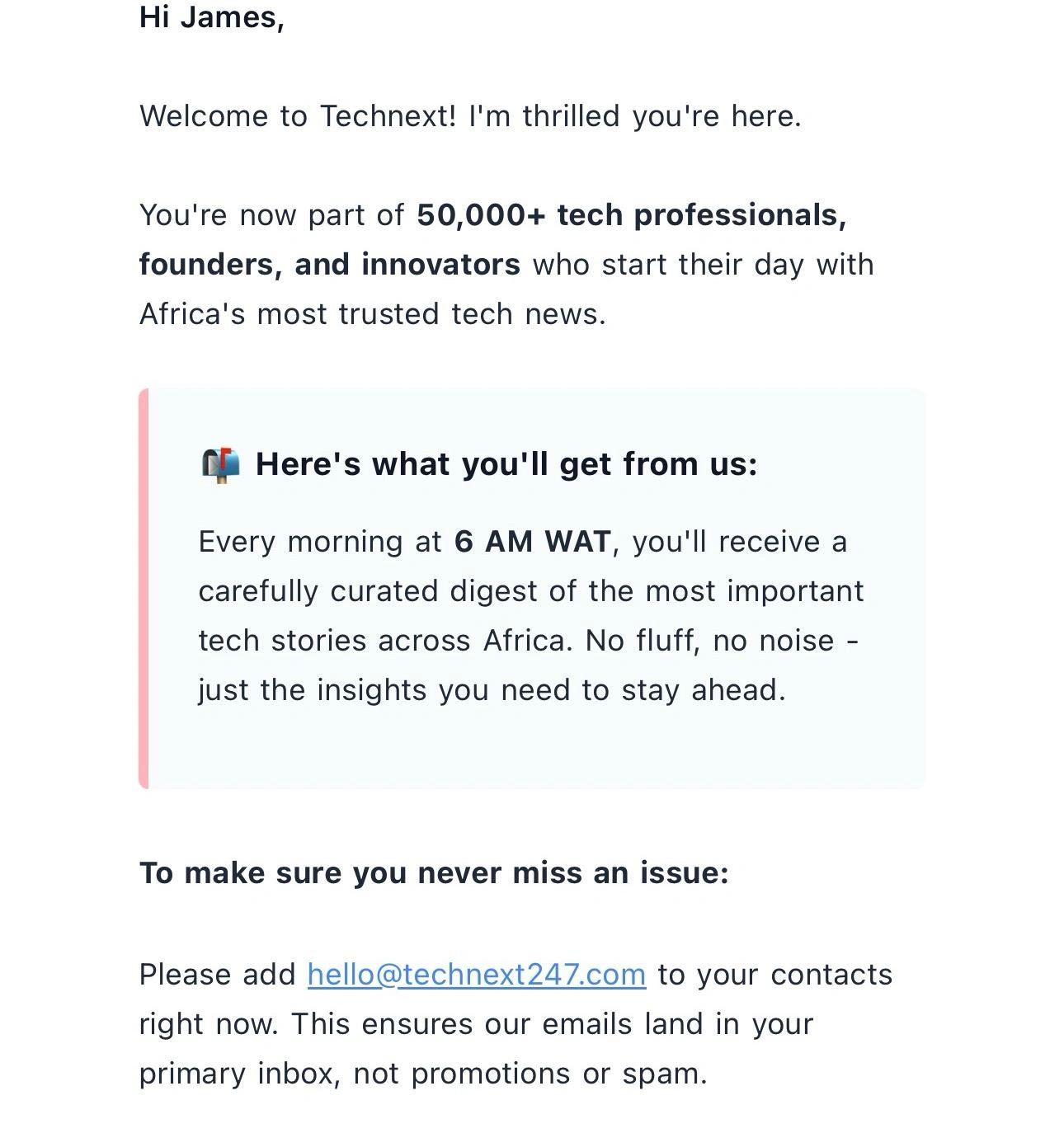
Task: Click the bold "6 AM WAT" text
Action: point(532,542)
